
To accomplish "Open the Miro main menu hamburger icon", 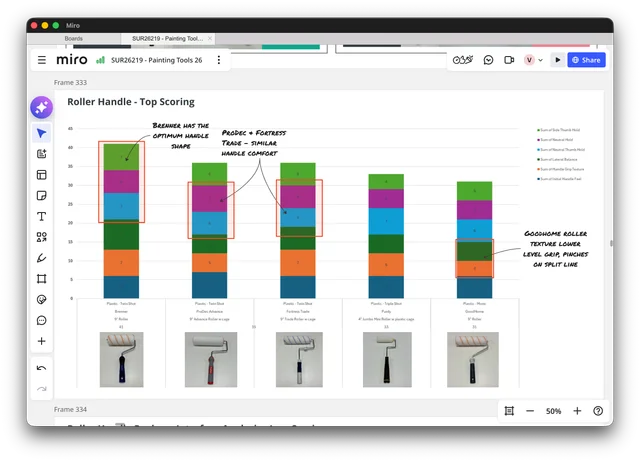I will (42, 60).
